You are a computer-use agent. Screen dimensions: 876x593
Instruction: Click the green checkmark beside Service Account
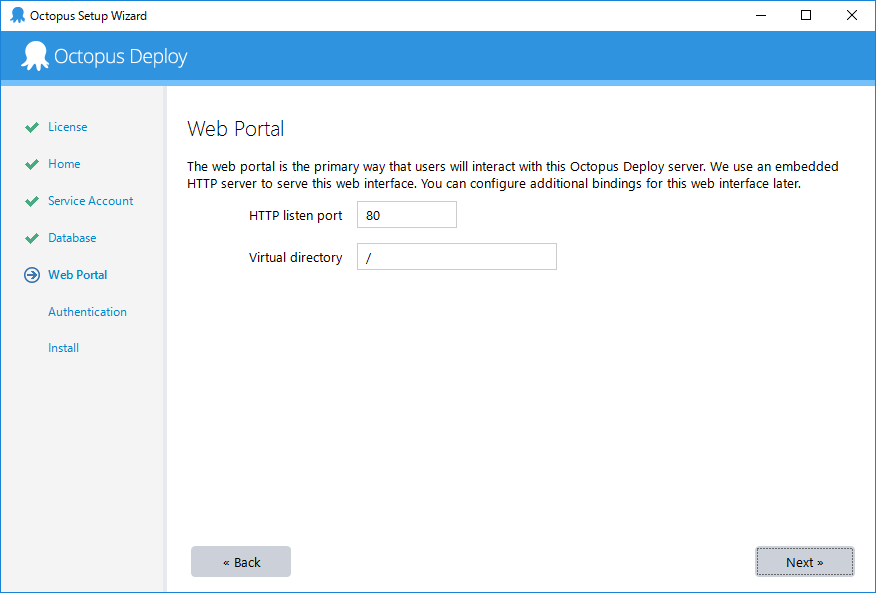click(32, 201)
